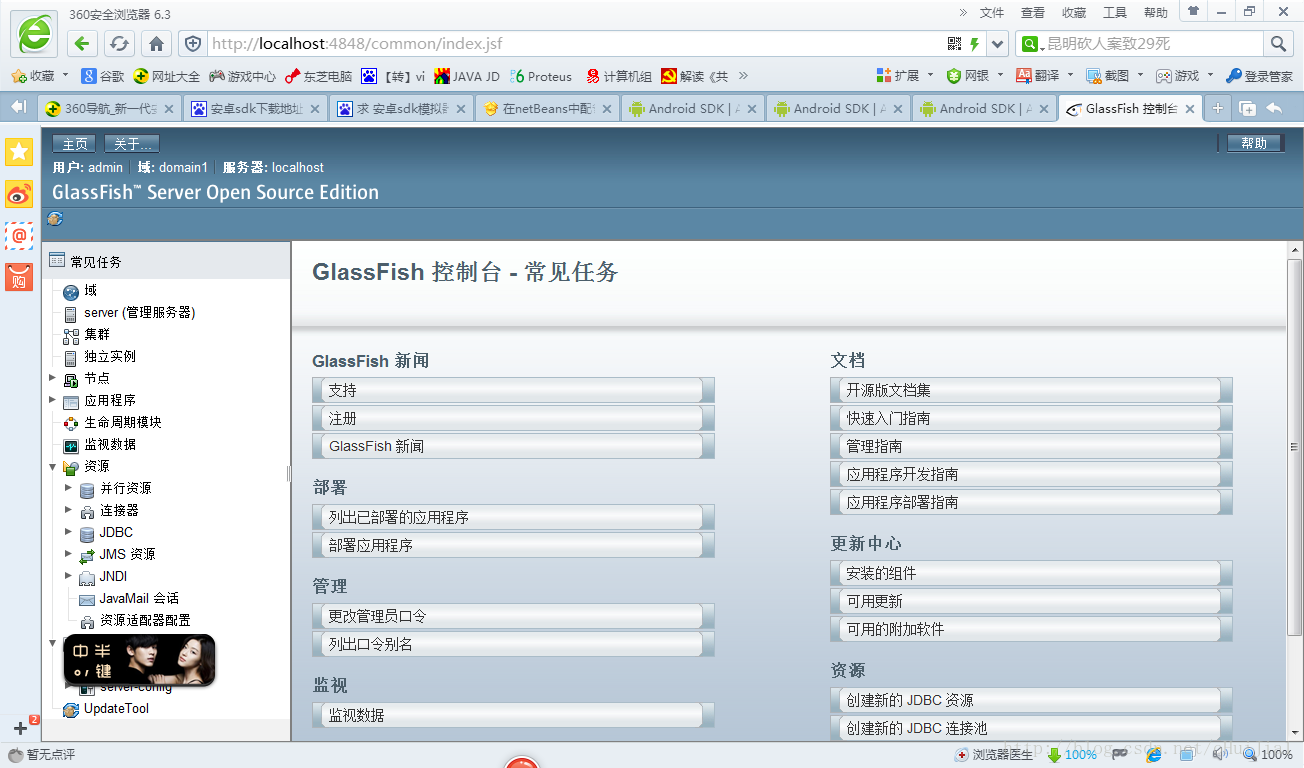Click the 监视数据 monitor icon in tree
This screenshot has height=768, width=1304.
[71, 446]
